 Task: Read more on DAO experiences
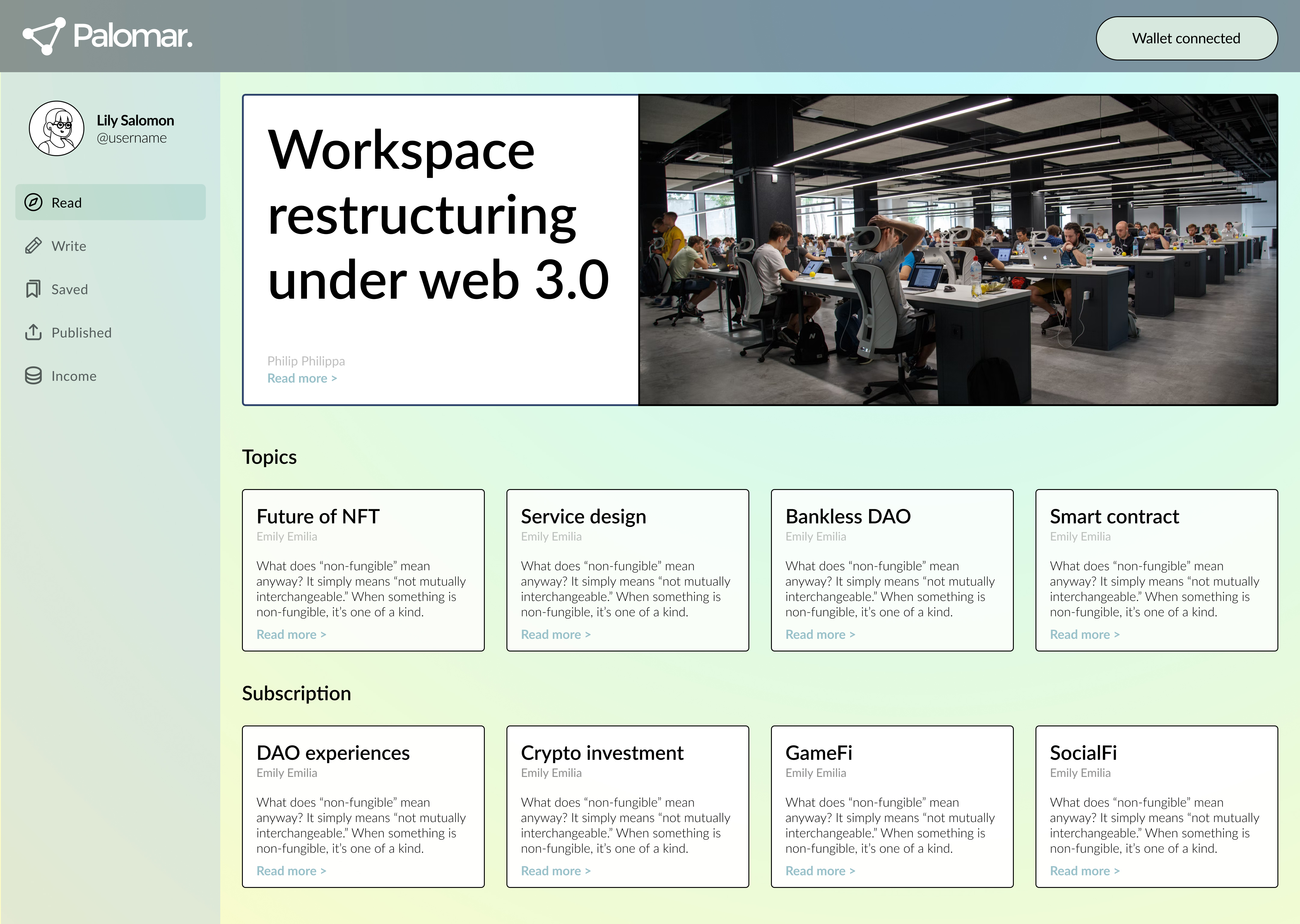(x=291, y=871)
